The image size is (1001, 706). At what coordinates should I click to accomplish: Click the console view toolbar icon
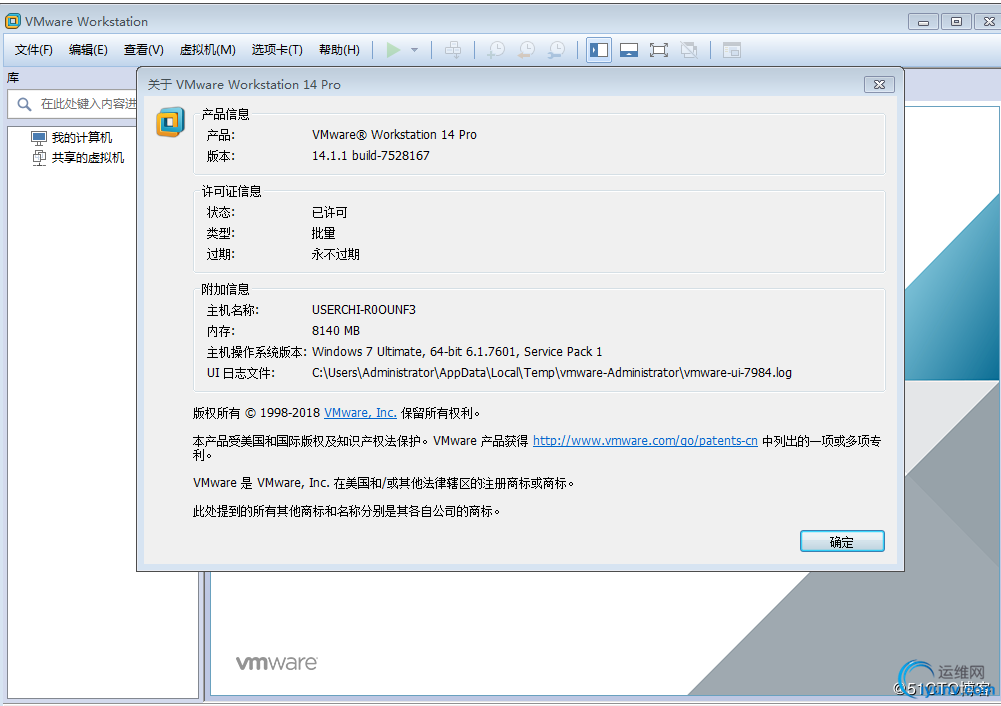pyautogui.click(x=732, y=50)
